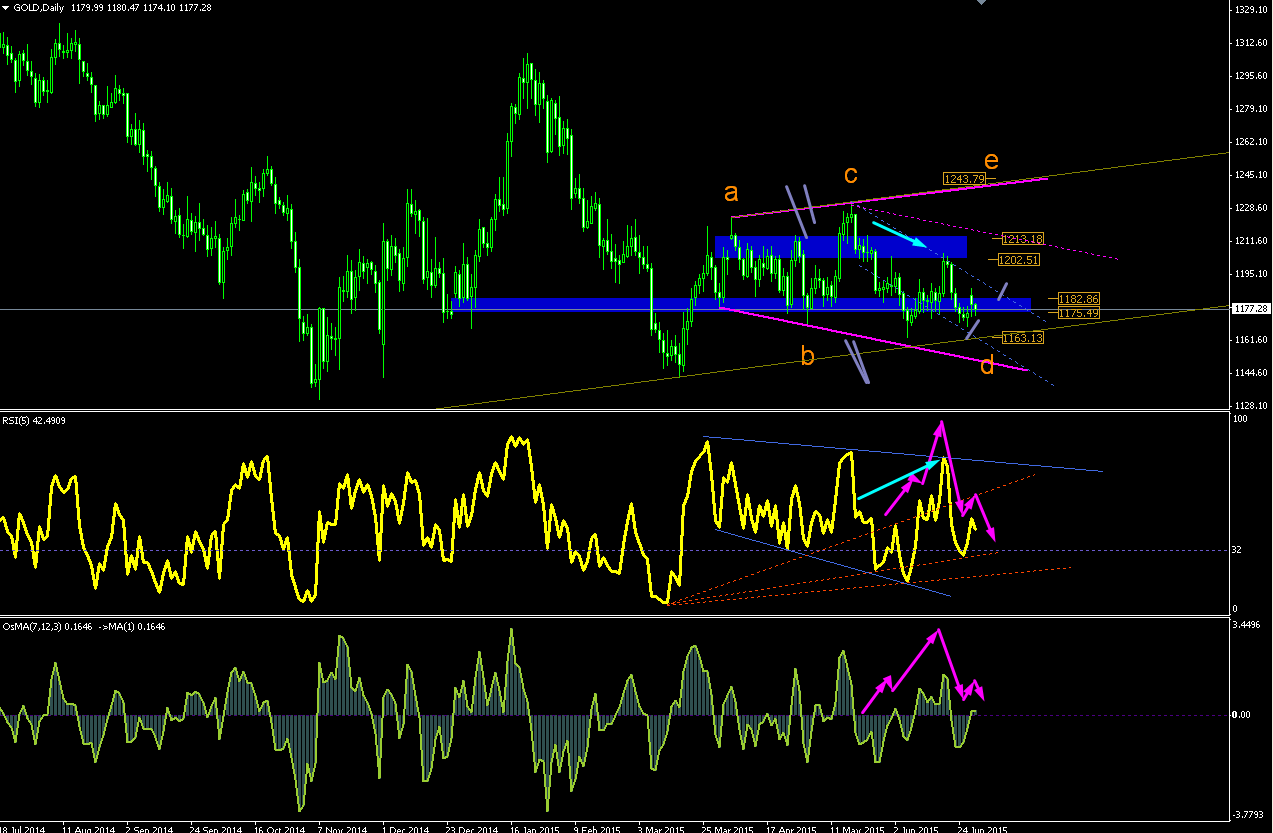The width and height of the screenshot is (1273, 833).
Task: Select the long lower blue support rectangle
Action: click(x=741, y=304)
